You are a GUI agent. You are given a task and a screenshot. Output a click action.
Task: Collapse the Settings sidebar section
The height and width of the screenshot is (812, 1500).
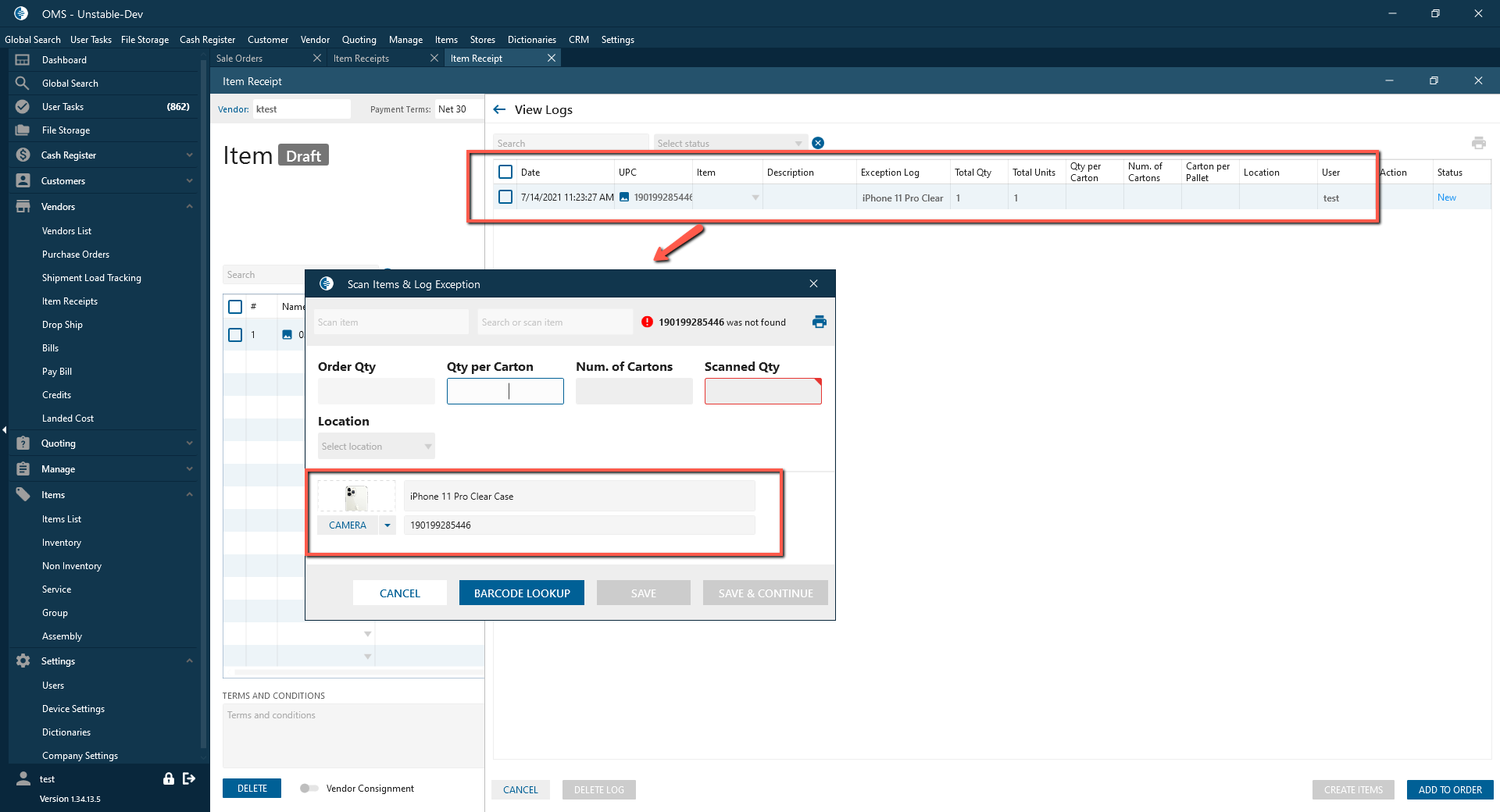(189, 661)
